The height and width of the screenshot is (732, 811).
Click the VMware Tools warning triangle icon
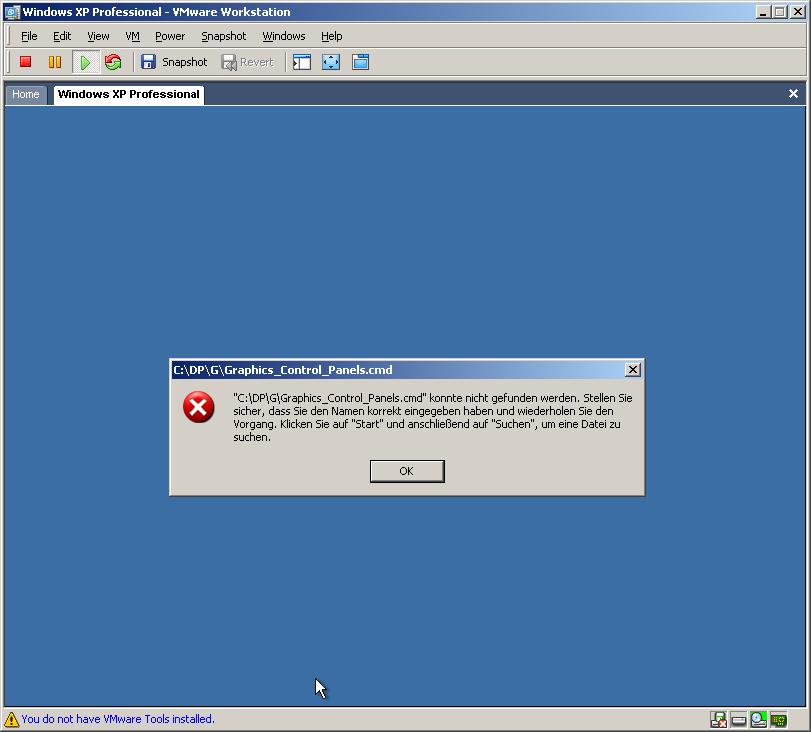click(11, 719)
